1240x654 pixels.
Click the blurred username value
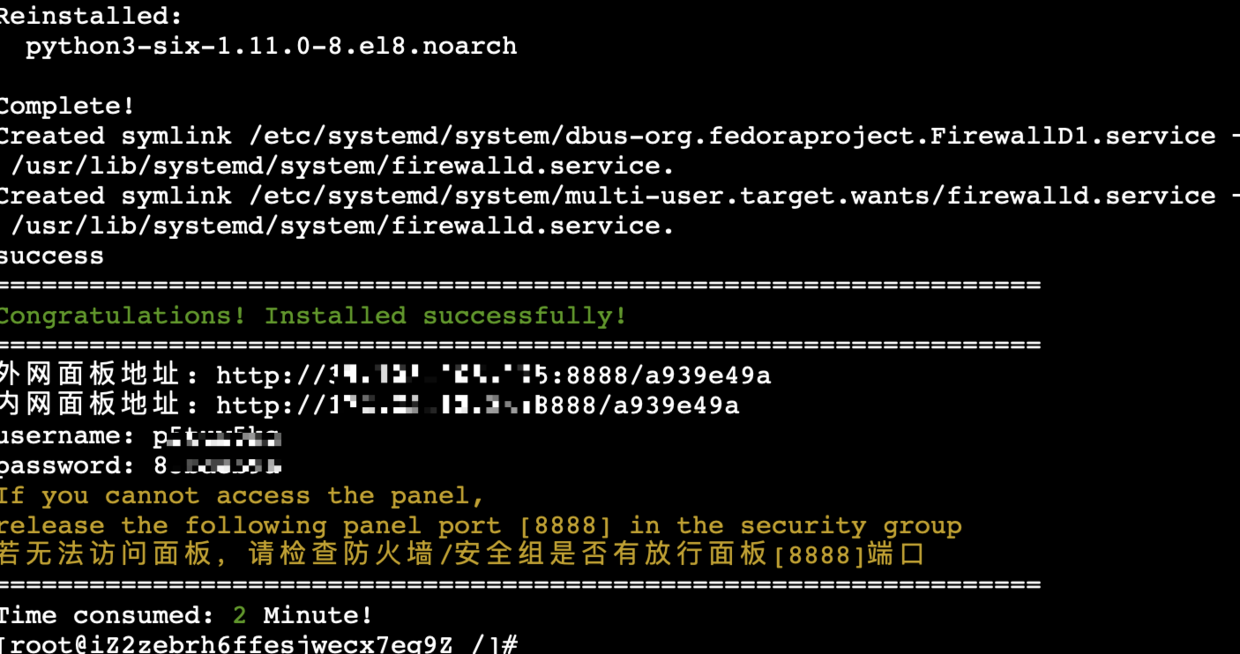coord(216,437)
